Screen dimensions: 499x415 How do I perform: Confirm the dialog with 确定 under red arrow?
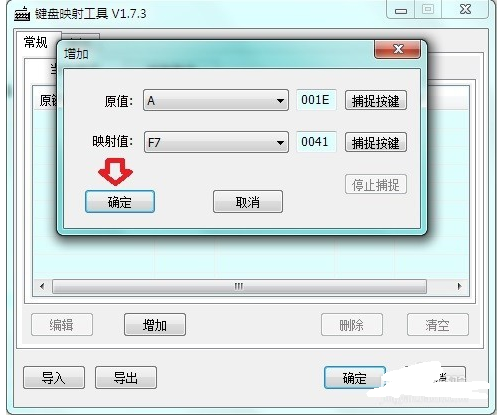coord(120,202)
